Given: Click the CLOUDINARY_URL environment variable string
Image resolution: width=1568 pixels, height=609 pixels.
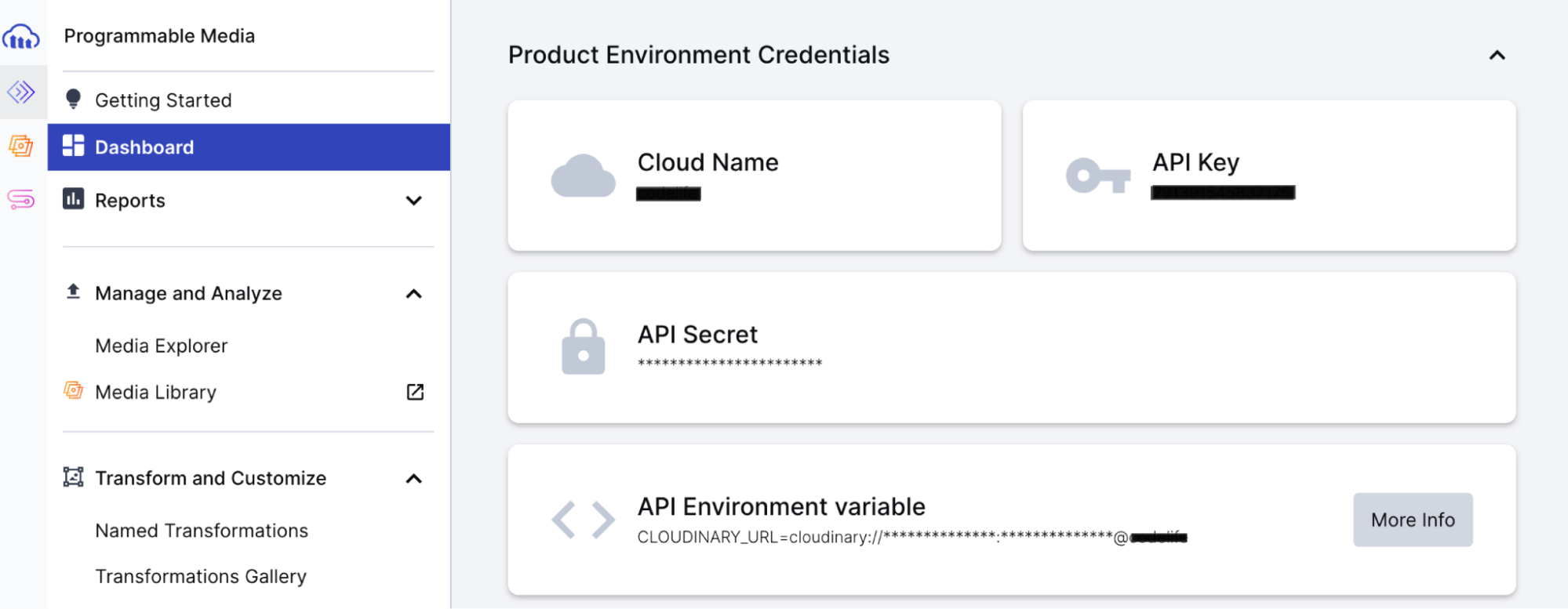Looking at the screenshot, I should pyautogui.click(x=912, y=537).
